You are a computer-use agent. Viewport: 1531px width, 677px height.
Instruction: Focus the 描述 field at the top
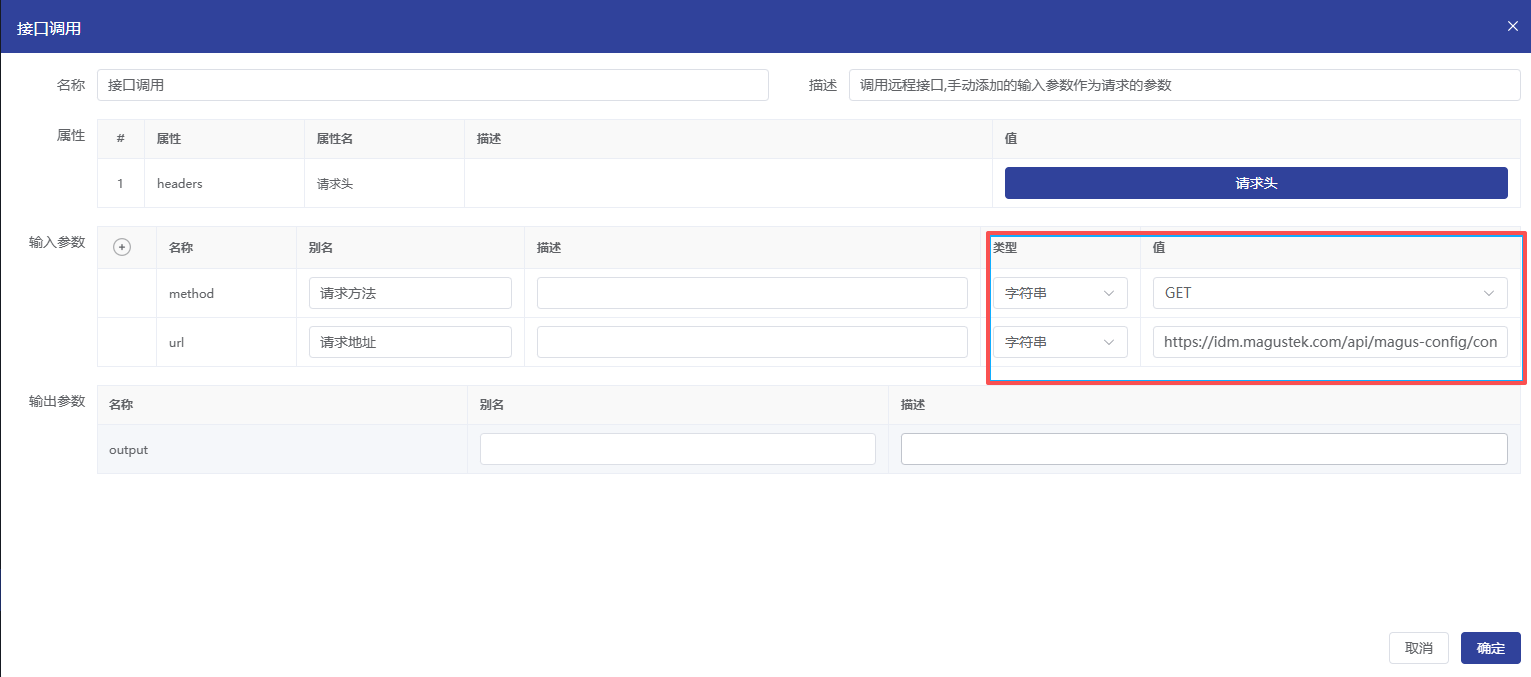[1184, 85]
